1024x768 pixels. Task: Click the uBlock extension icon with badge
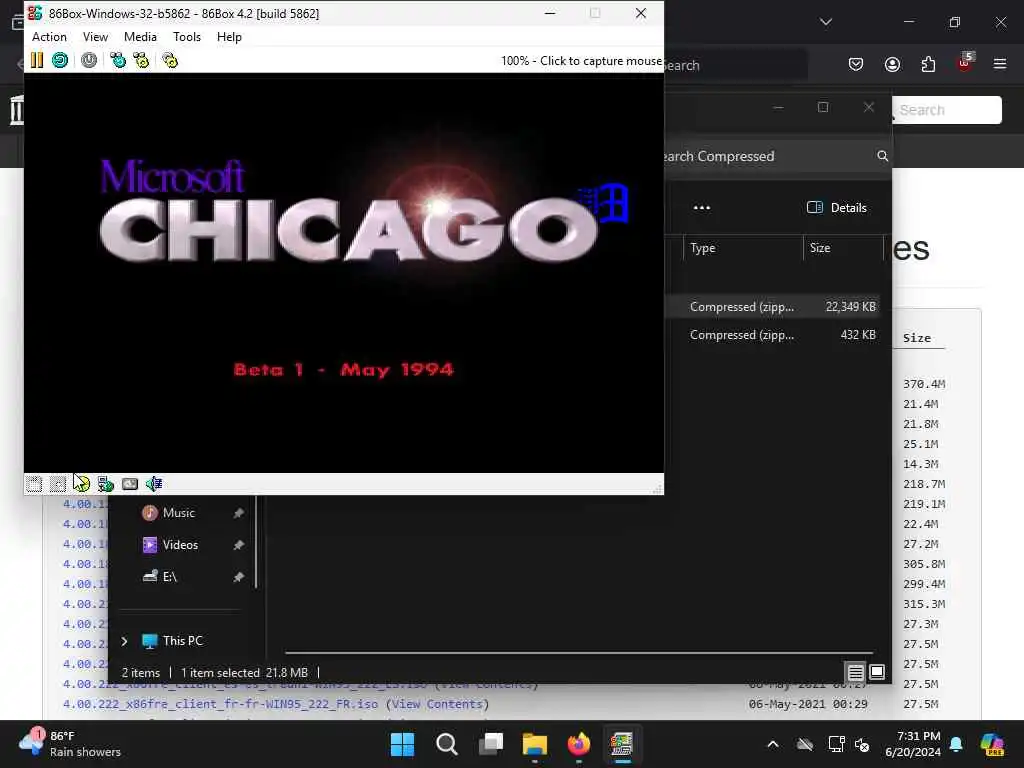965,63
